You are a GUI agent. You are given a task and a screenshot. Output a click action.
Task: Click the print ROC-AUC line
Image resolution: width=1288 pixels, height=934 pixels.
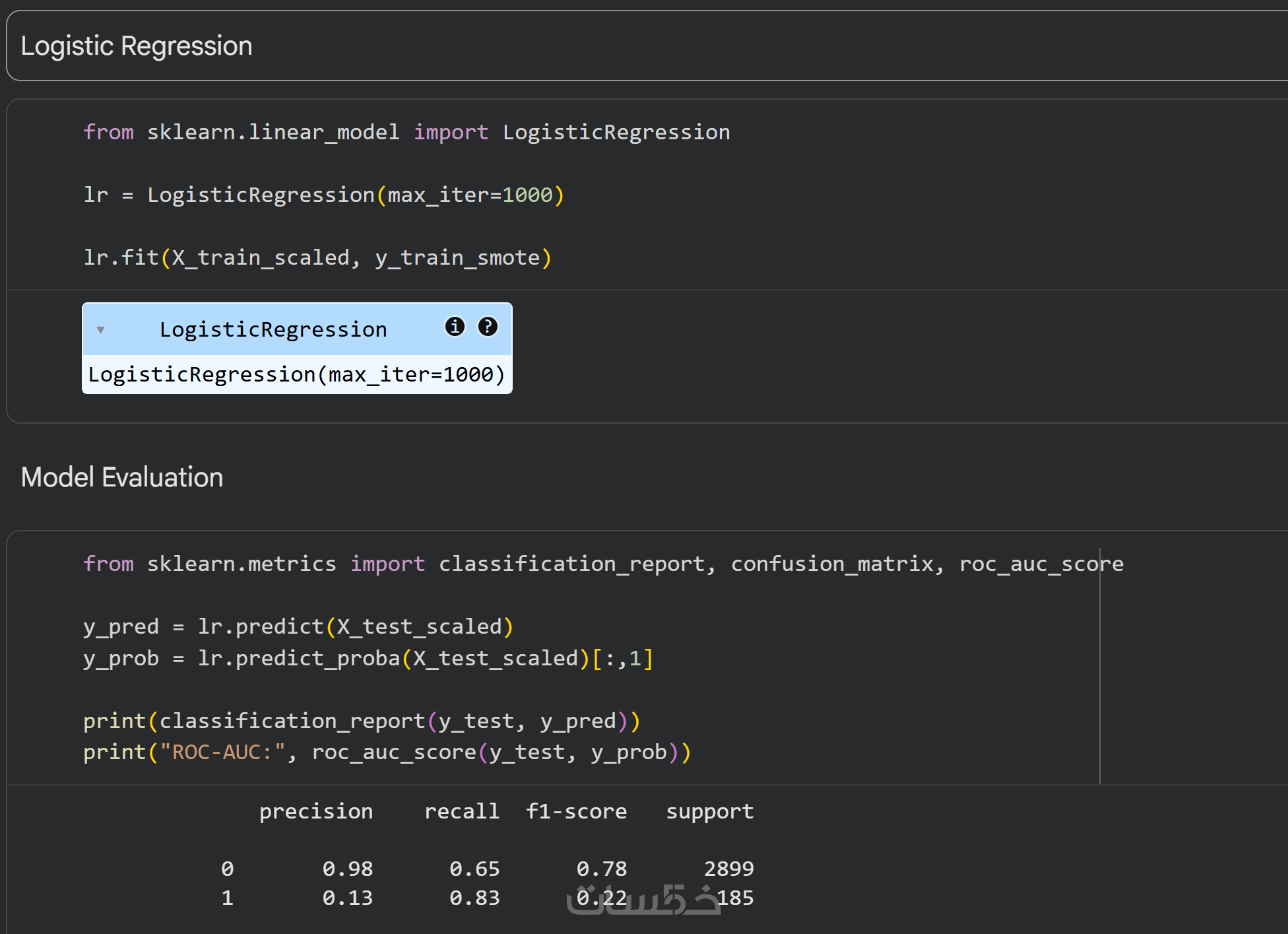tap(387, 752)
